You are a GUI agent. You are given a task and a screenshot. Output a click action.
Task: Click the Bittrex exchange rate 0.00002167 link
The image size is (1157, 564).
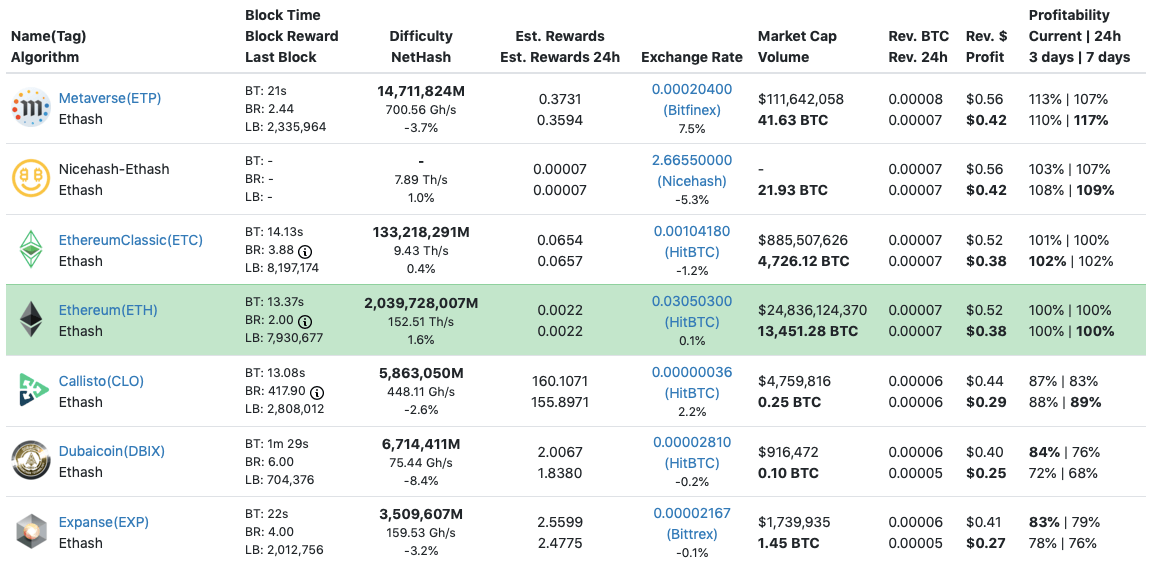(692, 513)
